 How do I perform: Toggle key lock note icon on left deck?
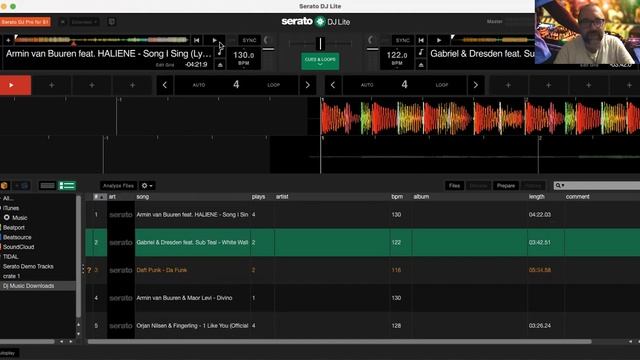pos(220,53)
